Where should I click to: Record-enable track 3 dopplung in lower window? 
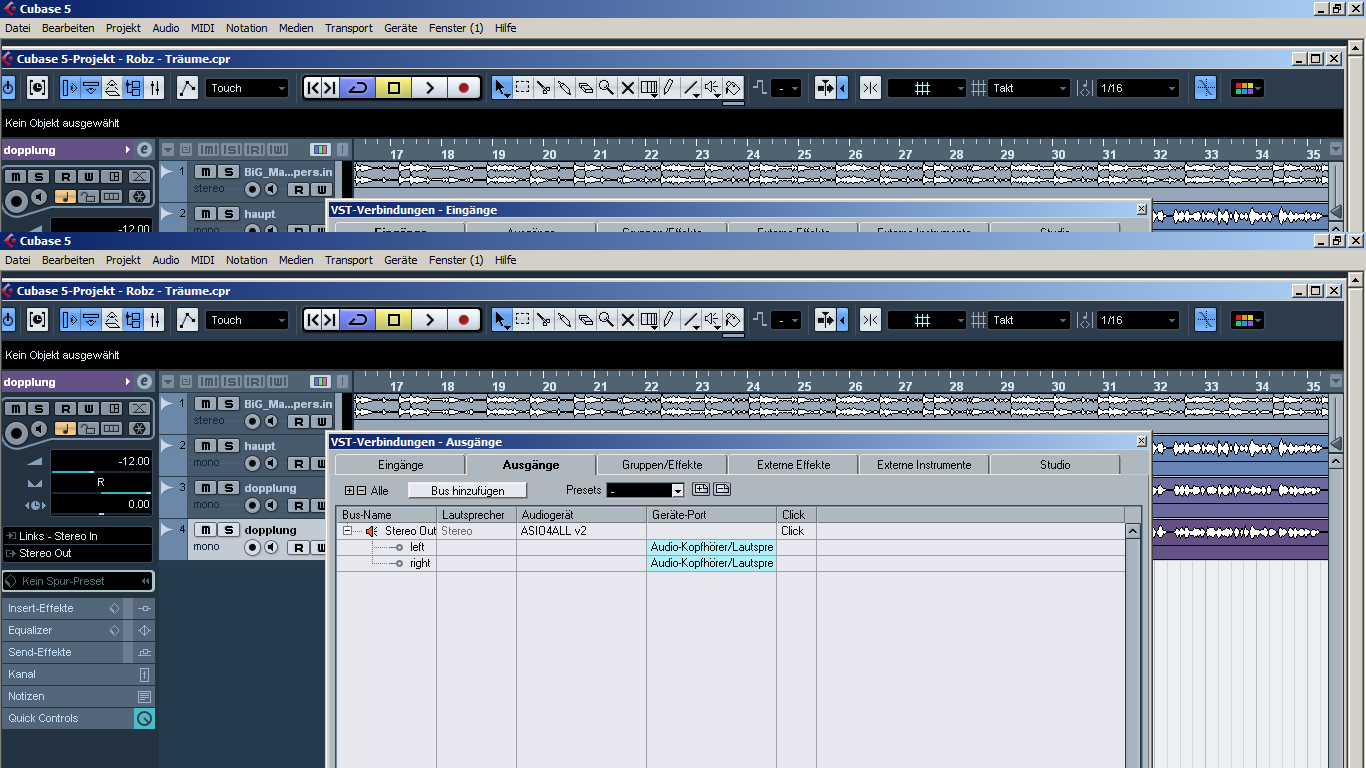pyautogui.click(x=253, y=505)
